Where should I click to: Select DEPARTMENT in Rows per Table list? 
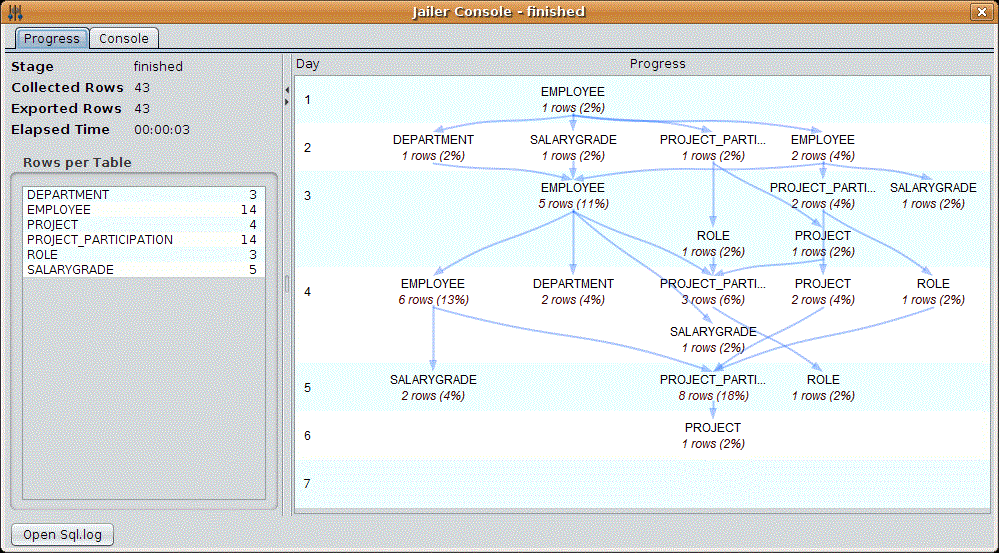click(68, 195)
